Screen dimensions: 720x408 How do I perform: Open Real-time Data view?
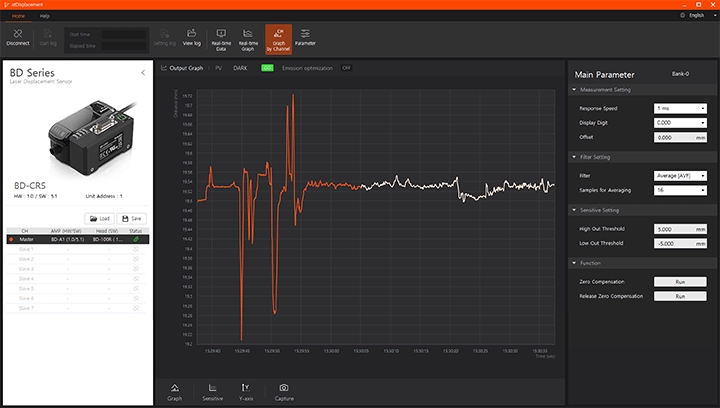point(221,37)
